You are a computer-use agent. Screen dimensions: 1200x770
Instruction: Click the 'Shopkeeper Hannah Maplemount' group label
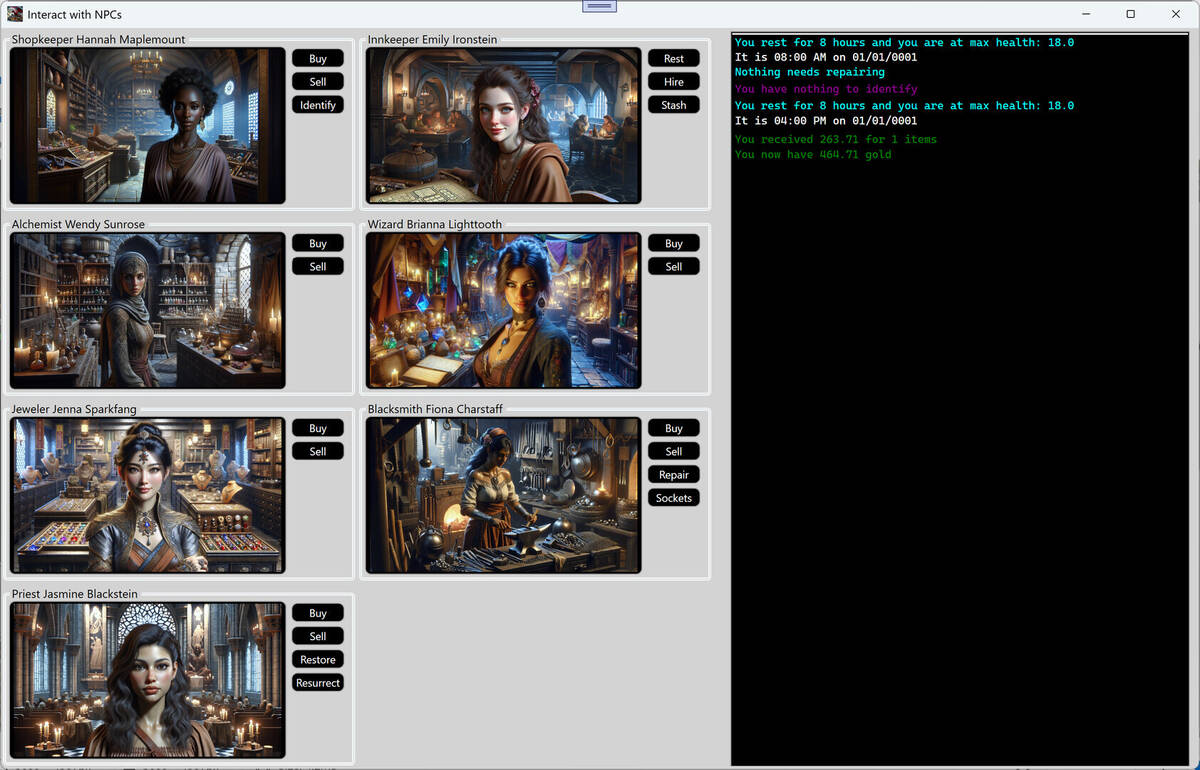point(98,40)
